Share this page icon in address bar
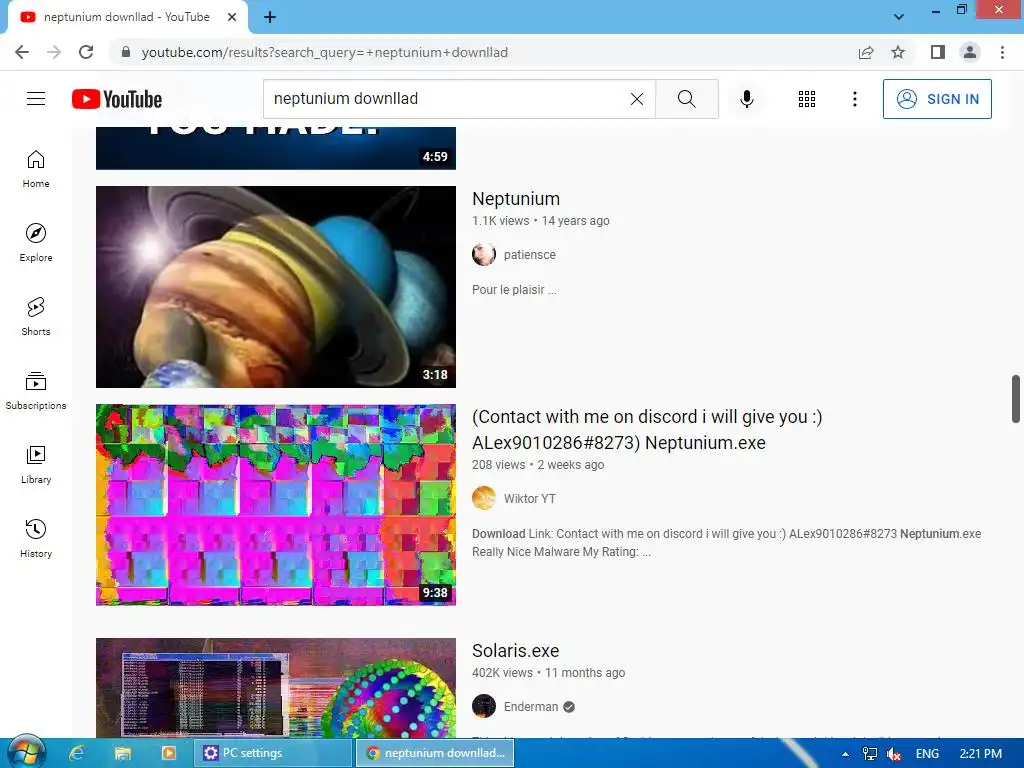Image resolution: width=1024 pixels, height=768 pixels. coord(866,52)
